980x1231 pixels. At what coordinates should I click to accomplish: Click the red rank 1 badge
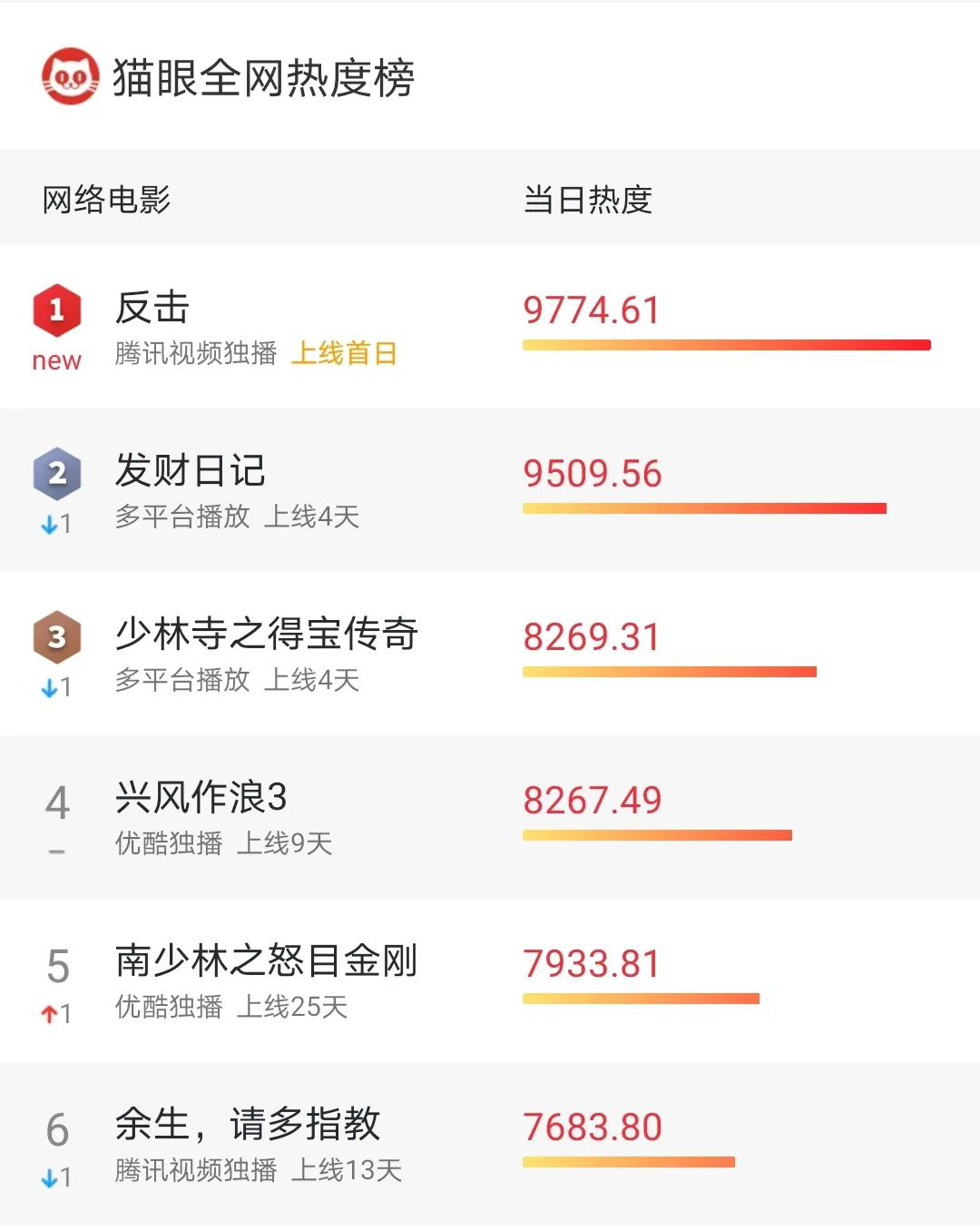[x=57, y=310]
